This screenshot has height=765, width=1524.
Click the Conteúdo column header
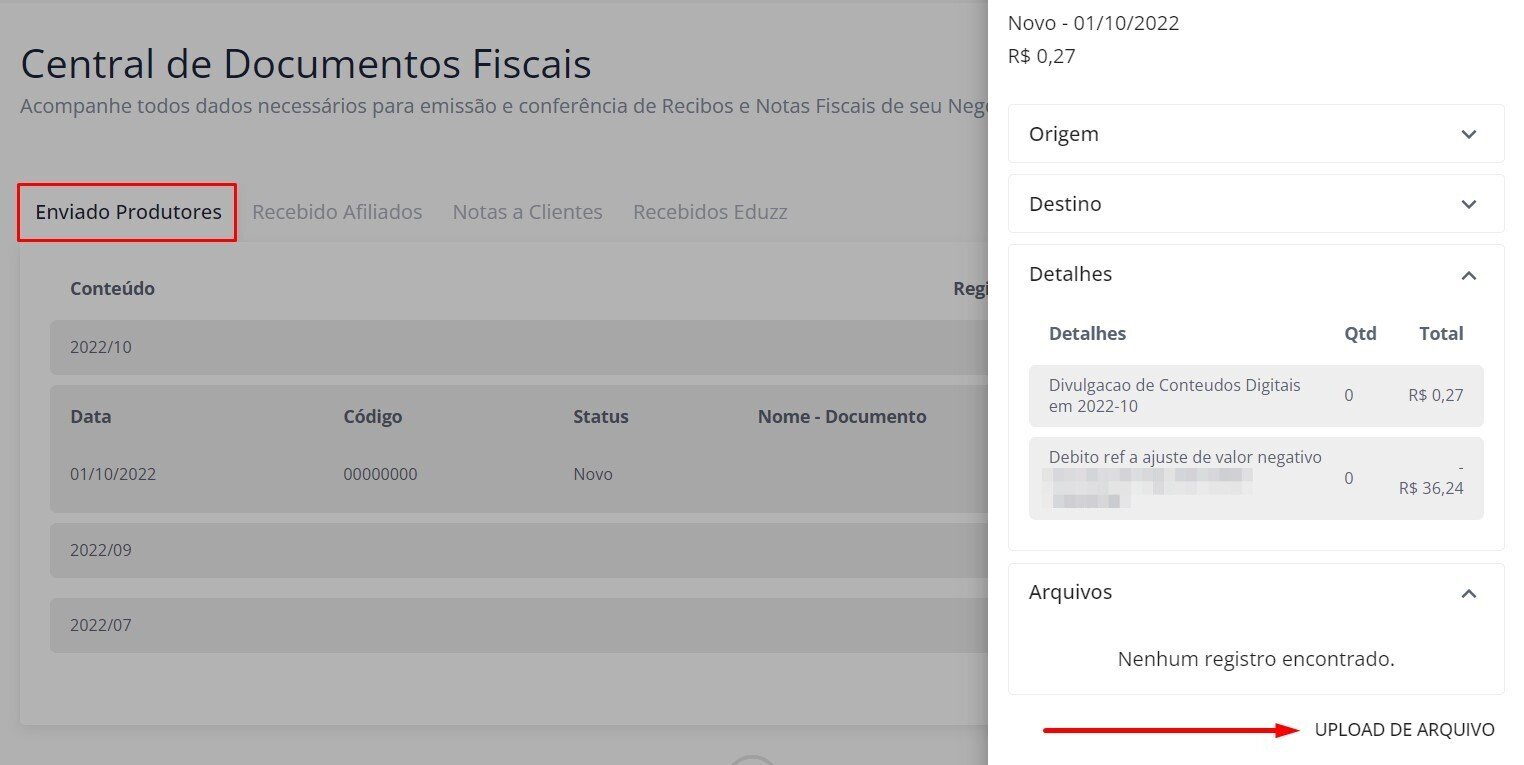(x=112, y=289)
